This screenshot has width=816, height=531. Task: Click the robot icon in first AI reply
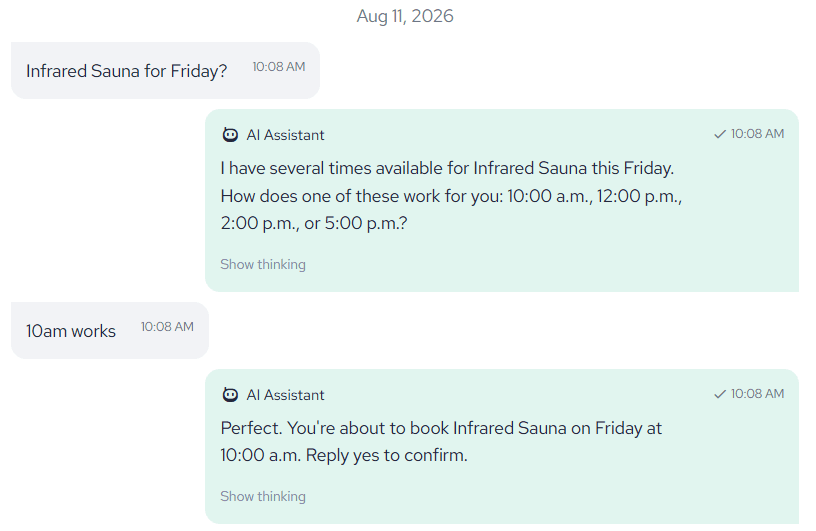230,135
